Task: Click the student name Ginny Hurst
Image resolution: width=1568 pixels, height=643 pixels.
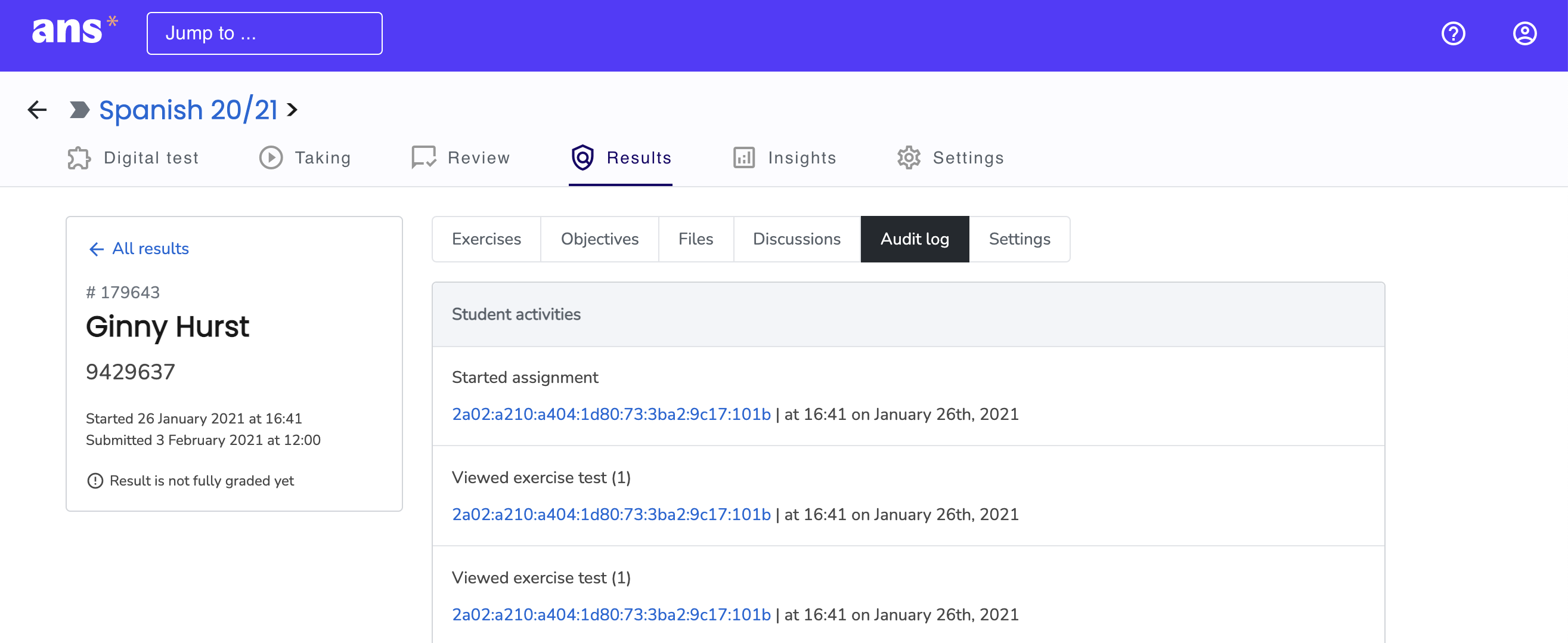Action: tap(168, 327)
